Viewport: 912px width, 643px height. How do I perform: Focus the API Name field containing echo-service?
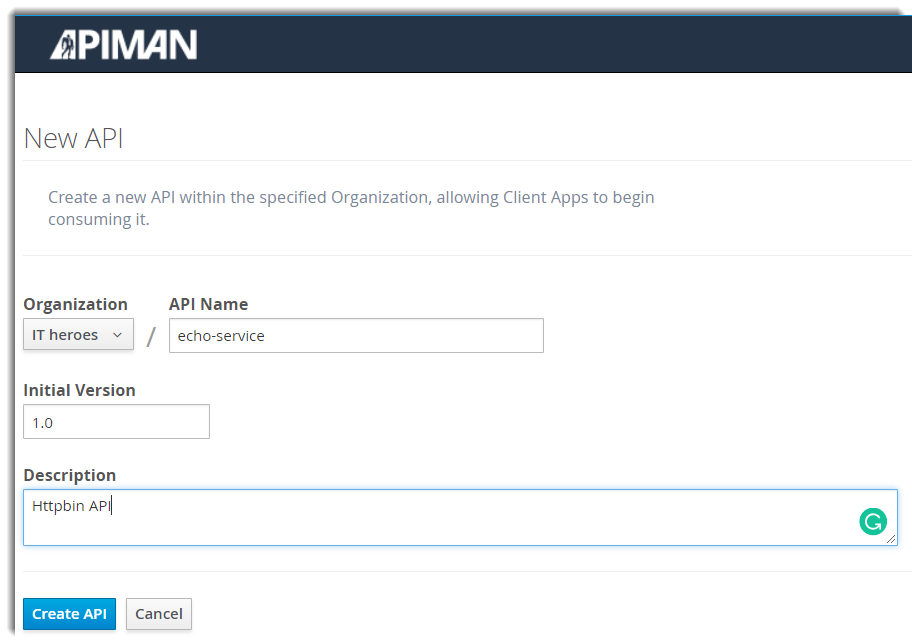pyautogui.click(x=356, y=335)
